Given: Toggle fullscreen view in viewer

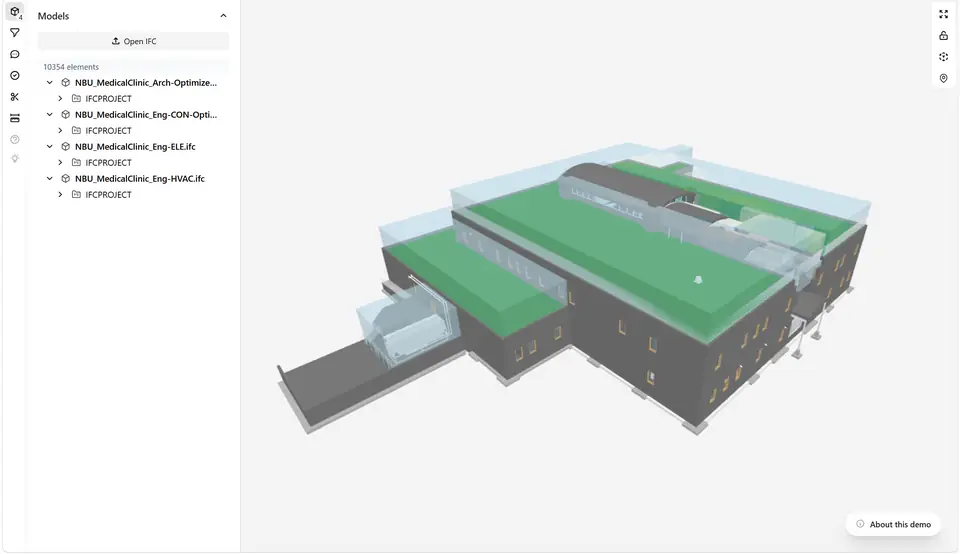Looking at the screenshot, I should 943,14.
